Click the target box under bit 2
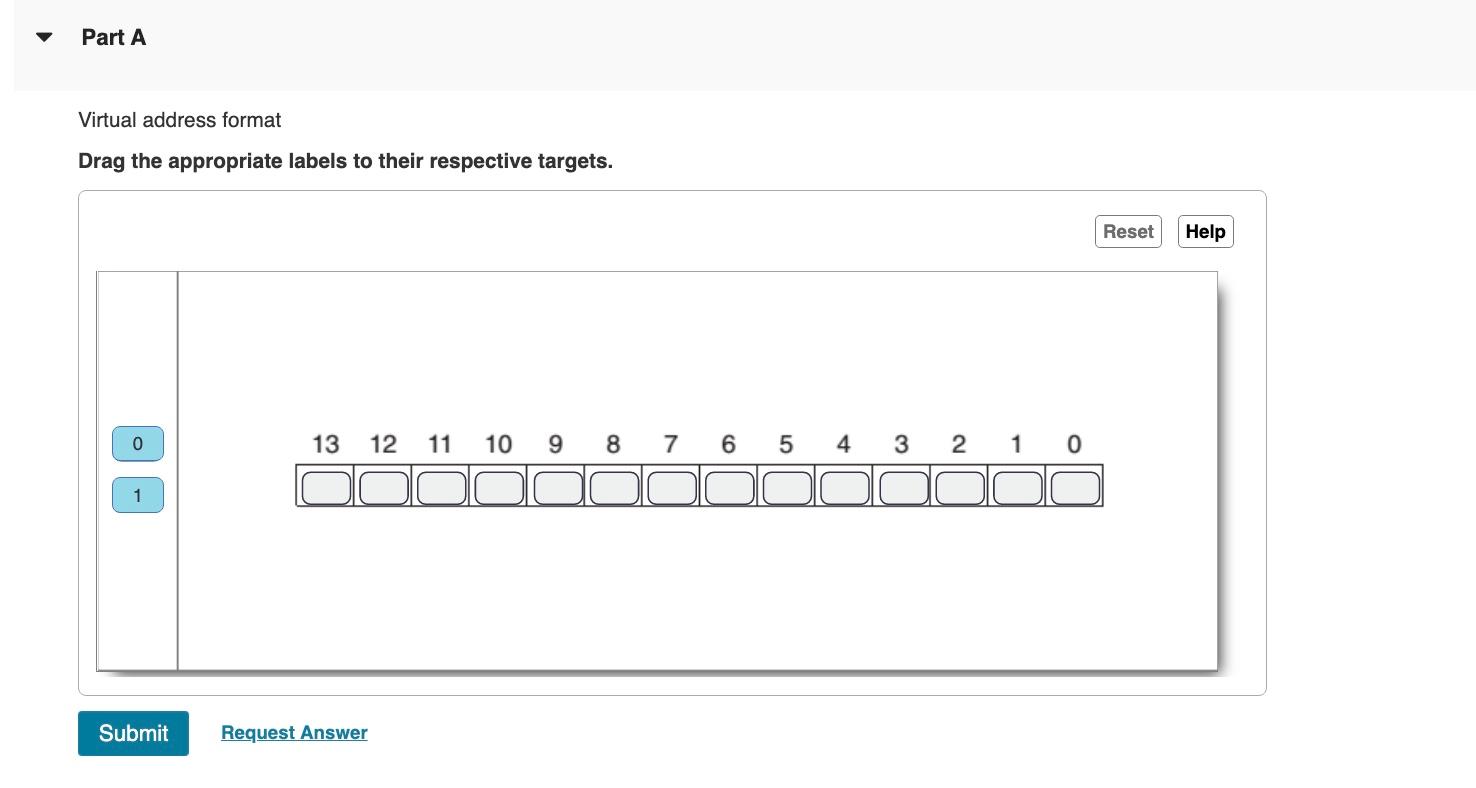Screen dimensions: 1476x788 coord(960,488)
